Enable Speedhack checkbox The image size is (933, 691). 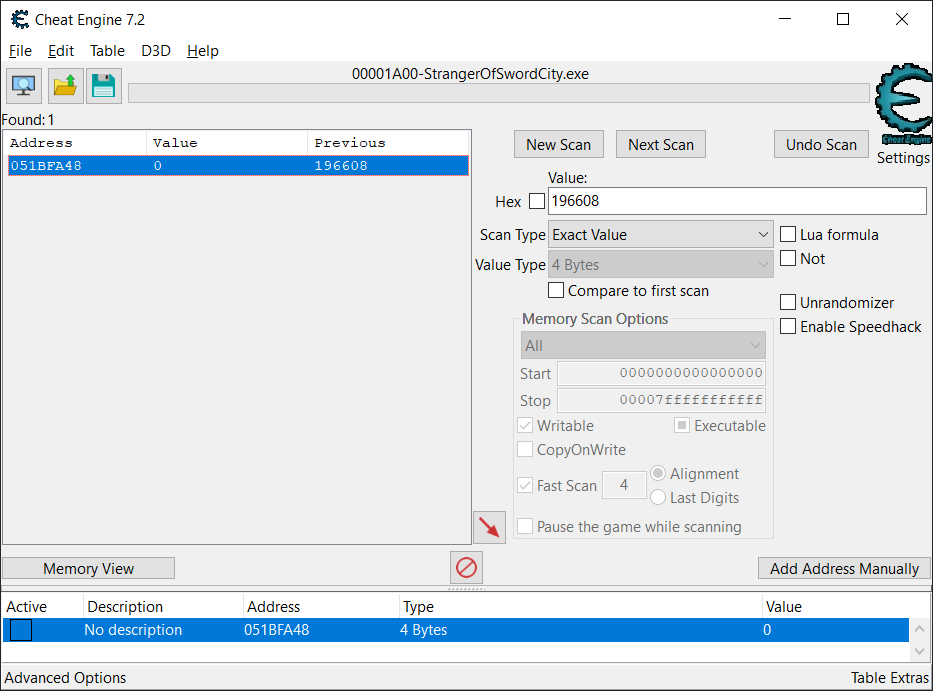[x=788, y=326]
